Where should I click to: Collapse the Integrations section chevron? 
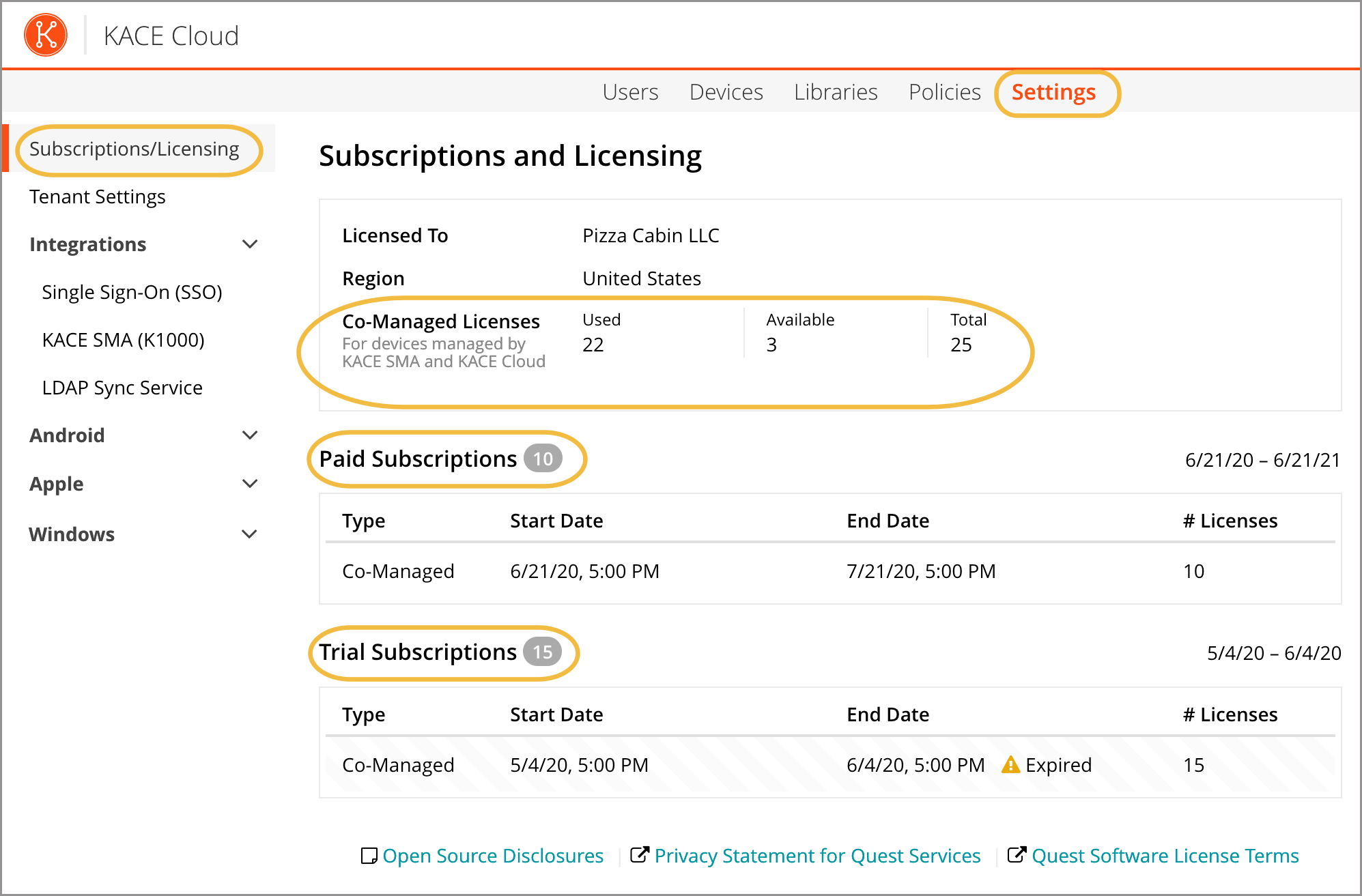pyautogui.click(x=251, y=244)
